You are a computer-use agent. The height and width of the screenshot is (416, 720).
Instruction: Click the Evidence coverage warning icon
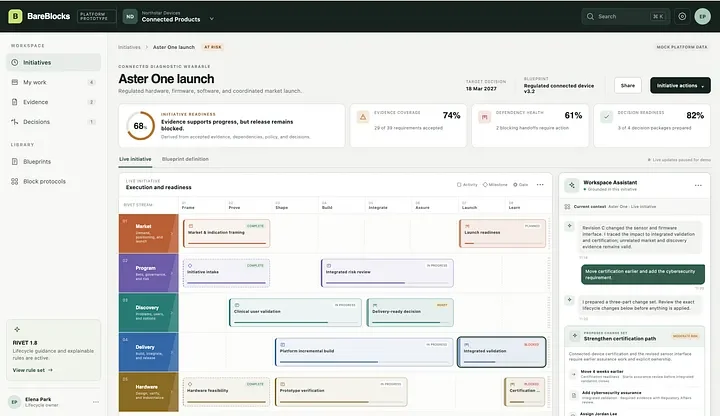click(363, 117)
